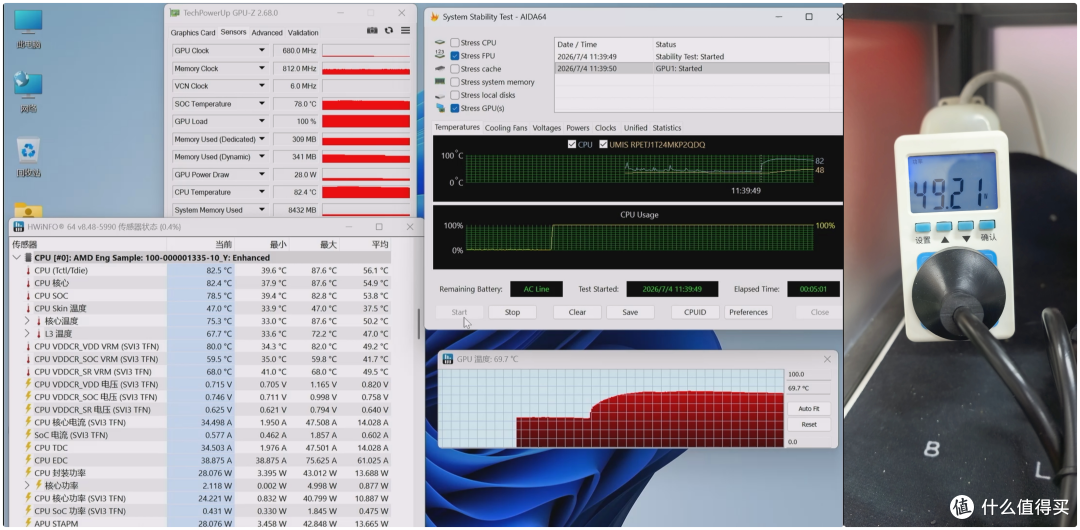Open the AIDA64 Voltages tab
The height and width of the screenshot is (530, 1080).
tap(547, 128)
